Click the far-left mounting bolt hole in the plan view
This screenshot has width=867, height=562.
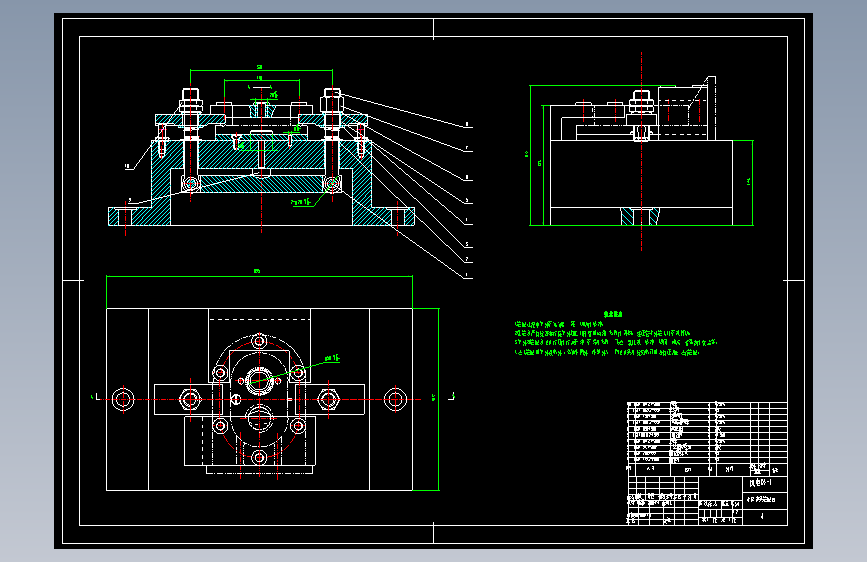point(123,399)
